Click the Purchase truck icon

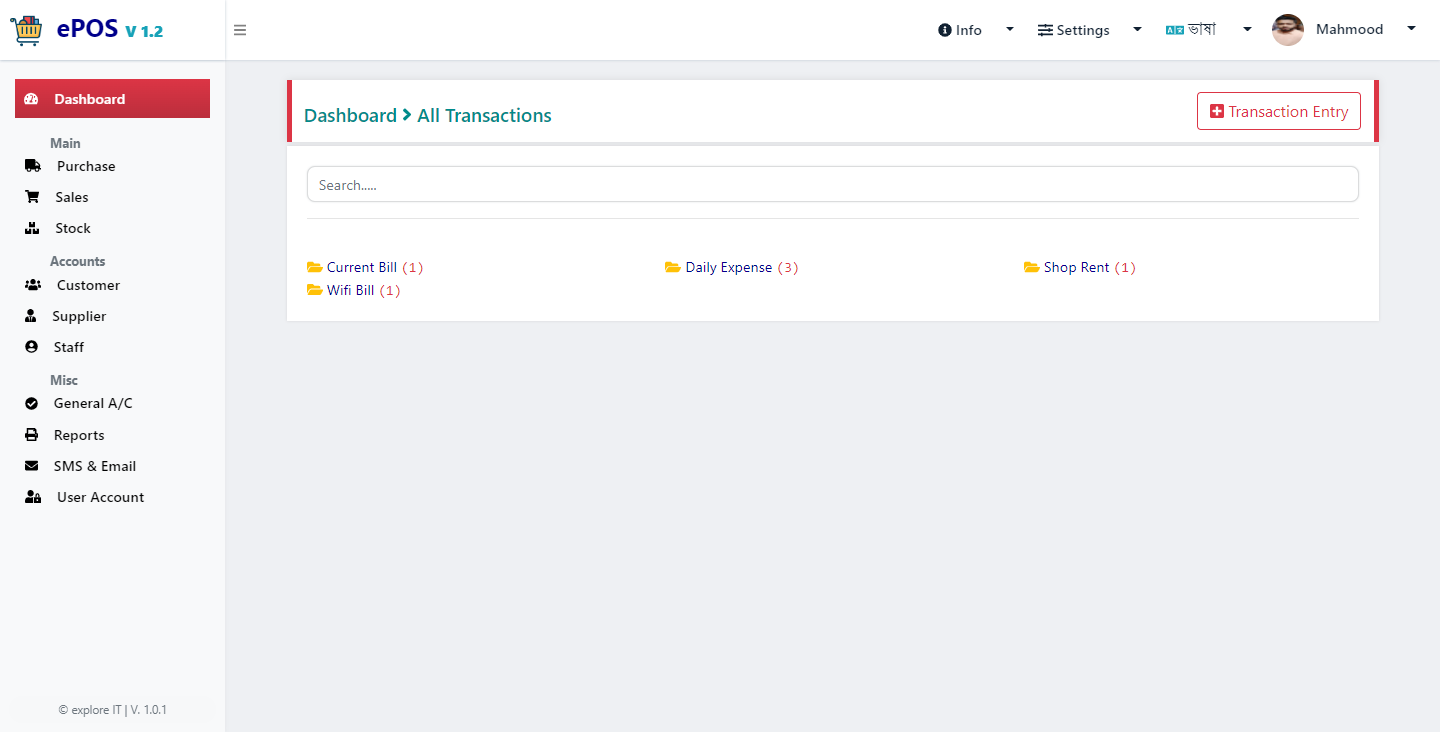coord(32,166)
